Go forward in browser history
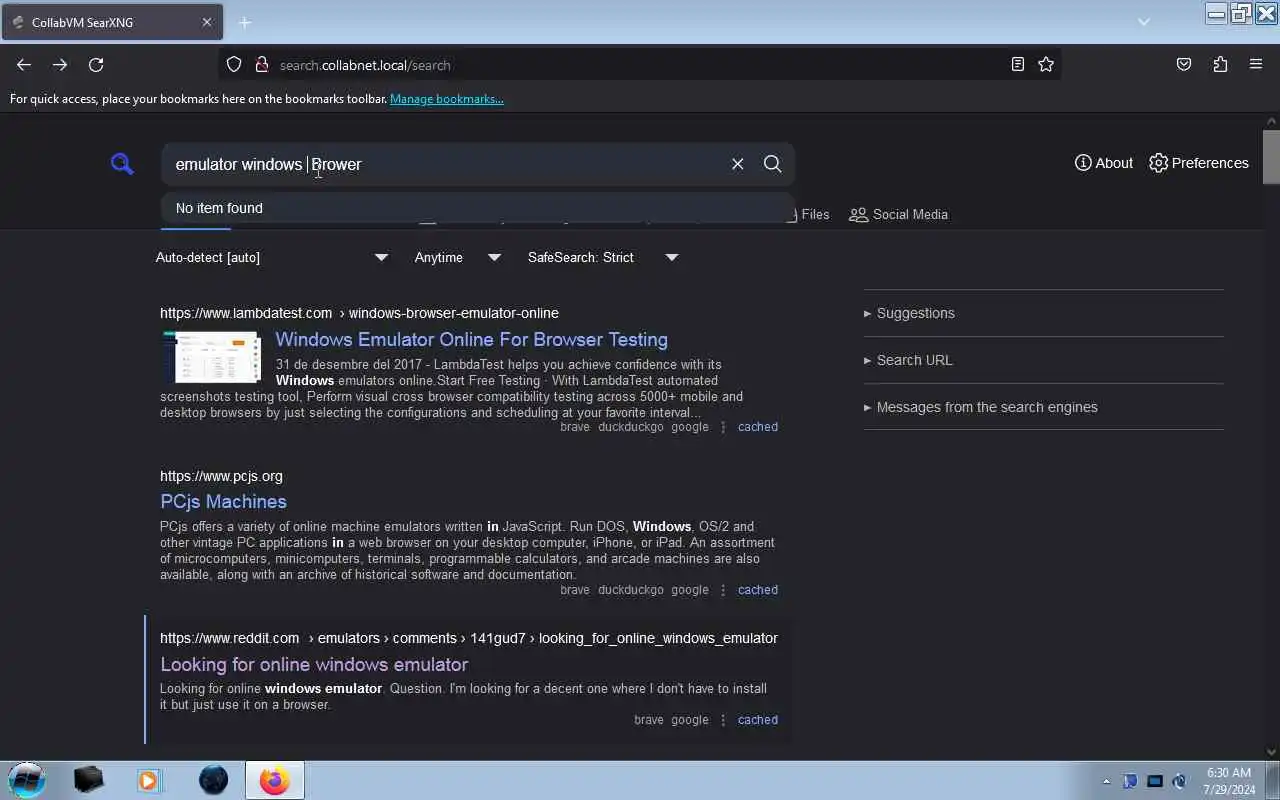Viewport: 1280px width, 800px height. [60, 65]
